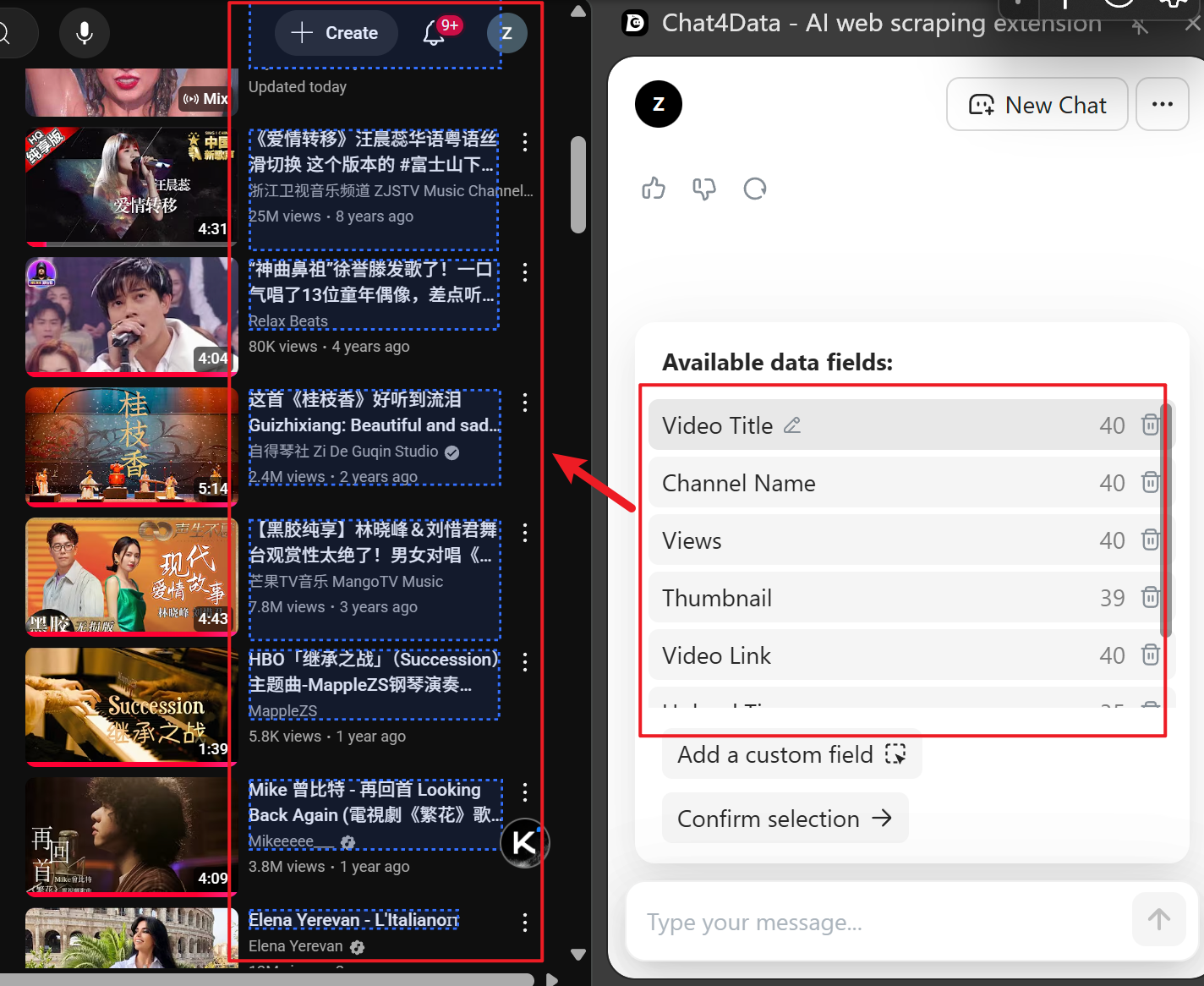This screenshot has height=986, width=1204.
Task: Open the Succession piano thumbnail
Action: [131, 707]
